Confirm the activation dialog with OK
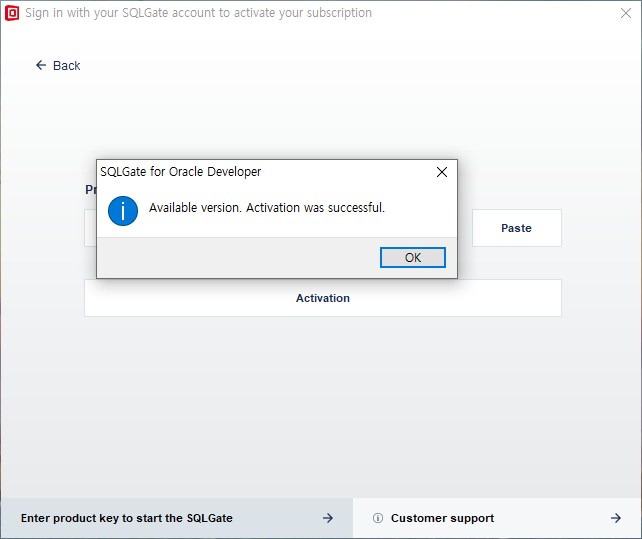642x539 pixels. pyautogui.click(x=413, y=258)
